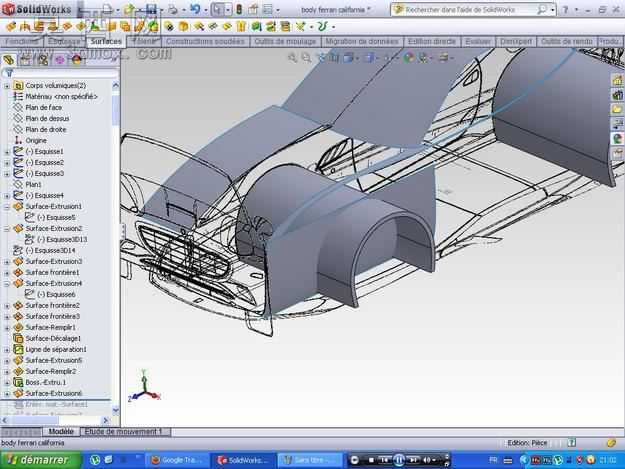Click the feature tree down scroll arrow
625x469 pixels.
(x=116, y=409)
